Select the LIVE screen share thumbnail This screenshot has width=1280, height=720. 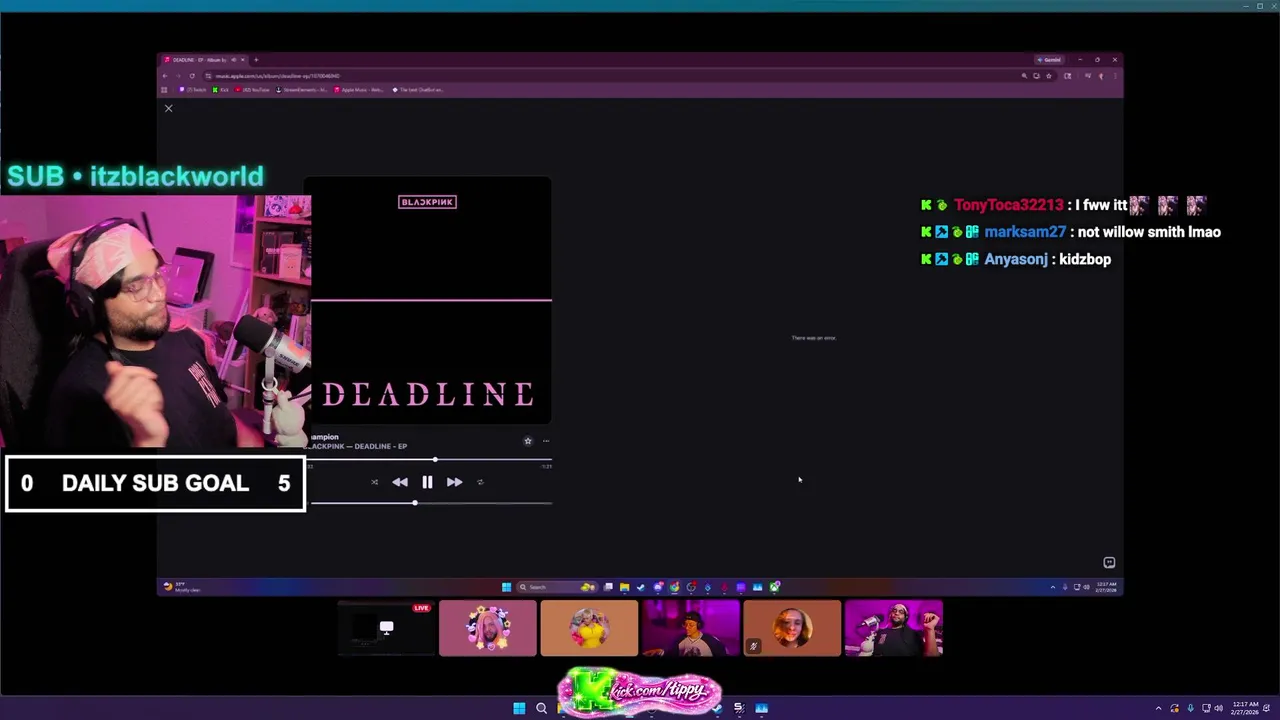386,628
